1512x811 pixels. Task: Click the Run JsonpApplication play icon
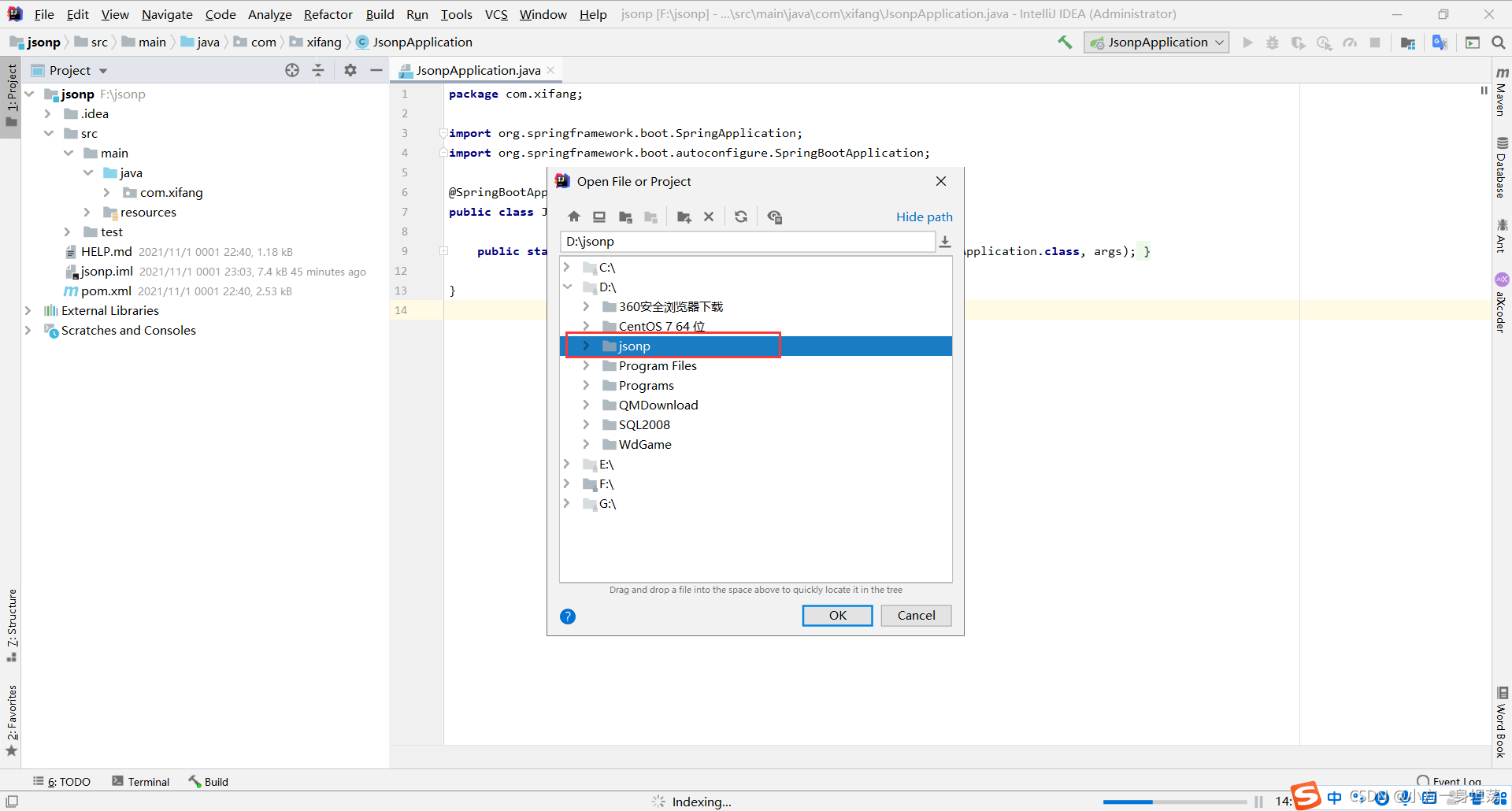tap(1247, 43)
